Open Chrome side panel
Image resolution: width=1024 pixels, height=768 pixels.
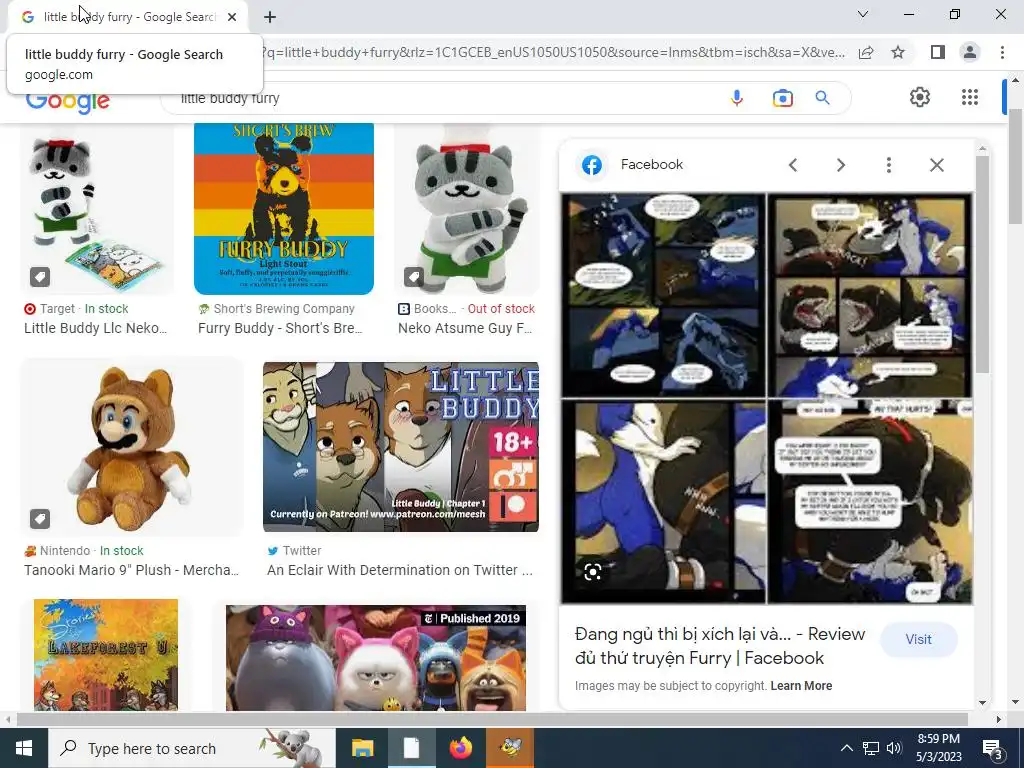pyautogui.click(x=938, y=52)
